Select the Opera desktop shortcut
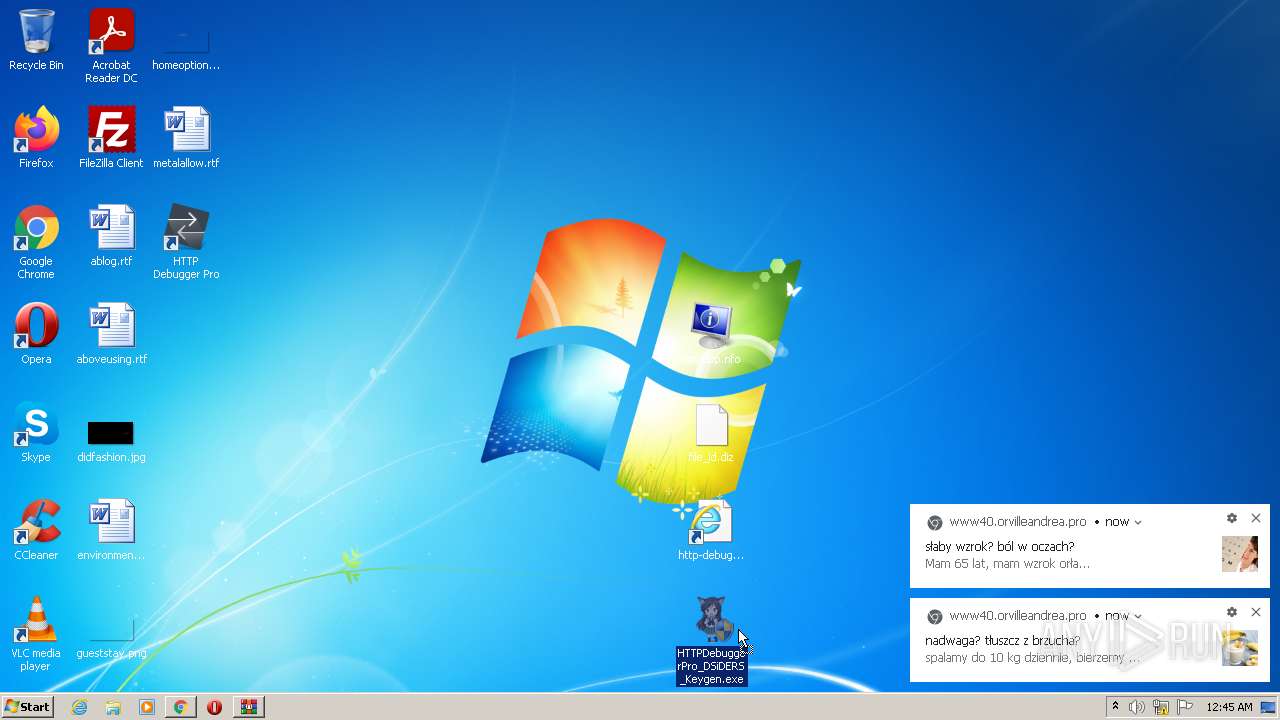The image size is (1280, 720). (36, 334)
